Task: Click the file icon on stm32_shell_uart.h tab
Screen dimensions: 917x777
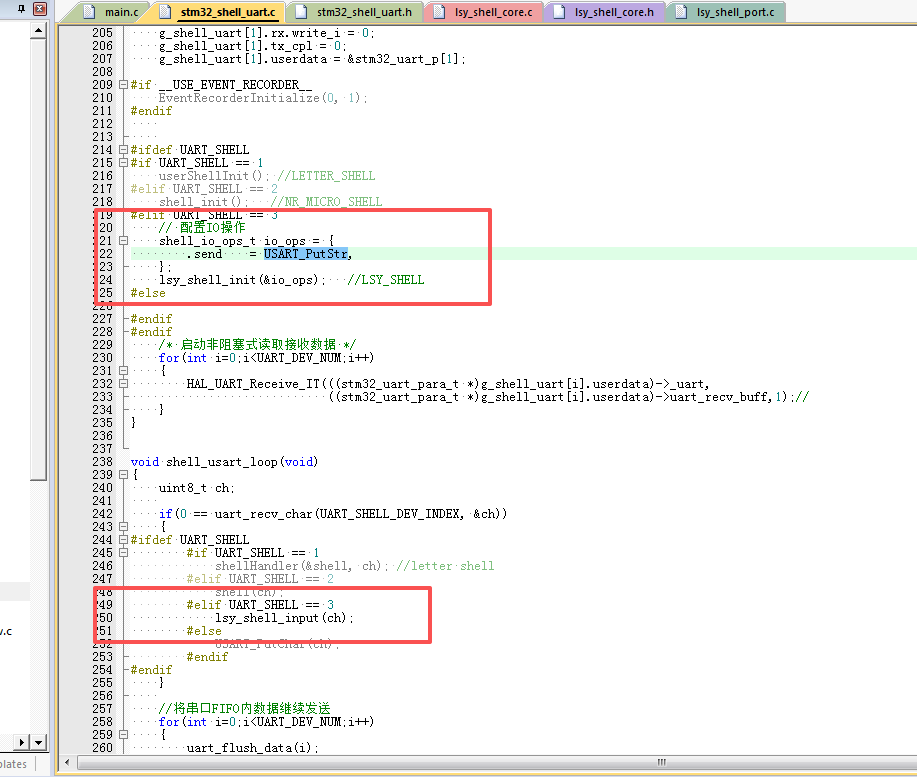Action: click(301, 12)
